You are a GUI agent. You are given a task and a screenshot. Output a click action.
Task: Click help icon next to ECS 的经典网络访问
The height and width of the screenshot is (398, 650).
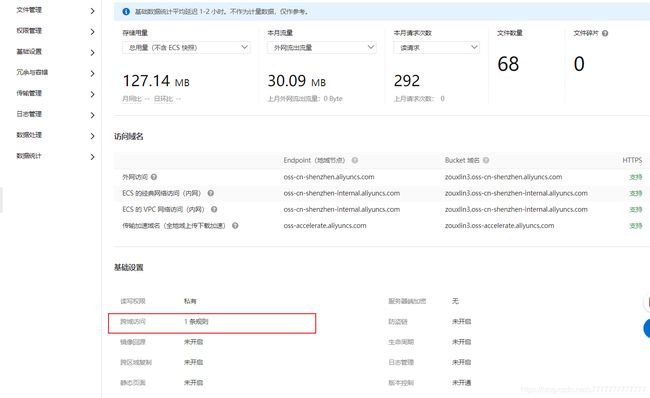(x=211, y=193)
